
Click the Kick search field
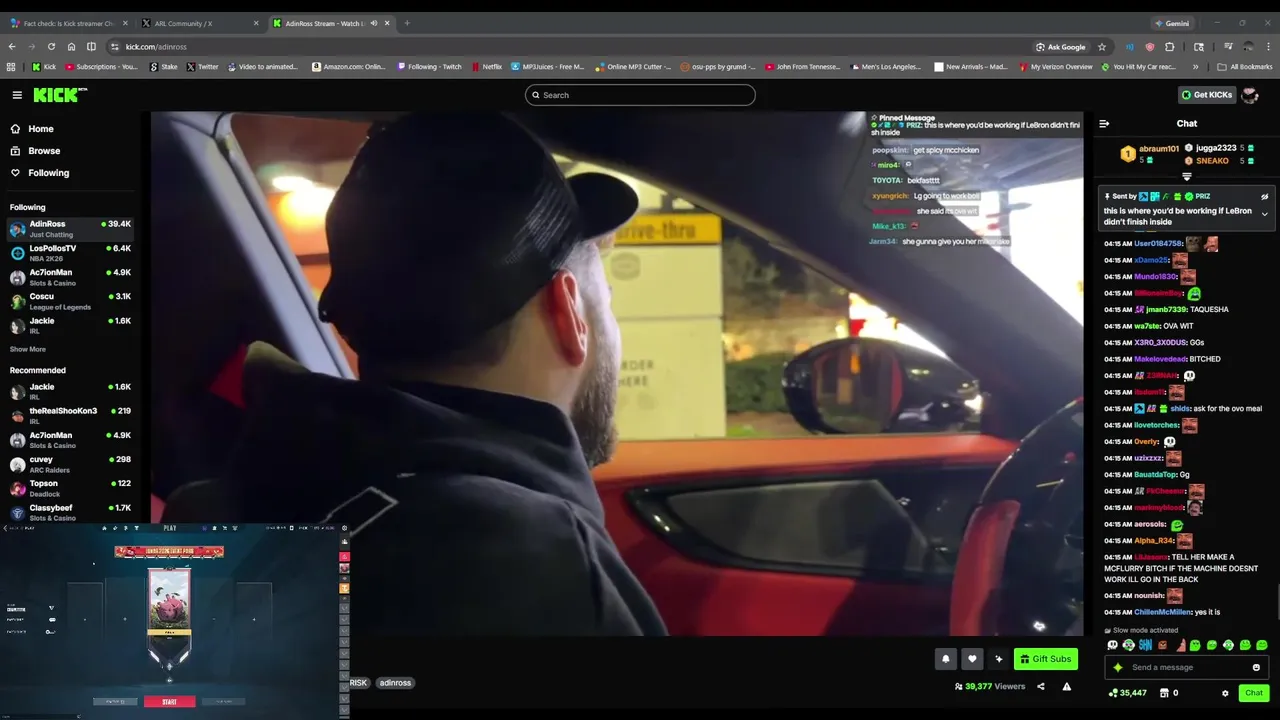640,95
